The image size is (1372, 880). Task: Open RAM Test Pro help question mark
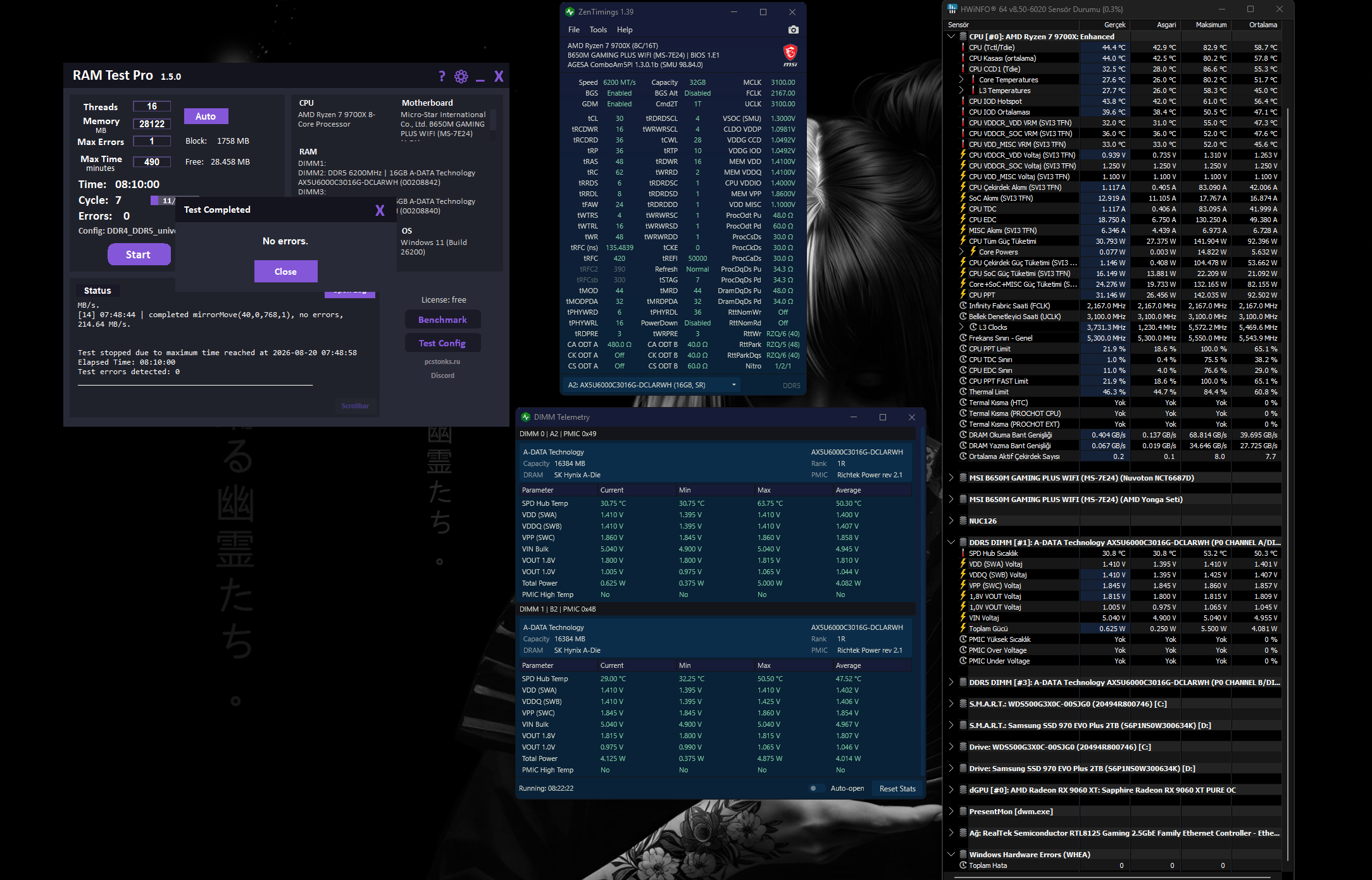pos(442,77)
